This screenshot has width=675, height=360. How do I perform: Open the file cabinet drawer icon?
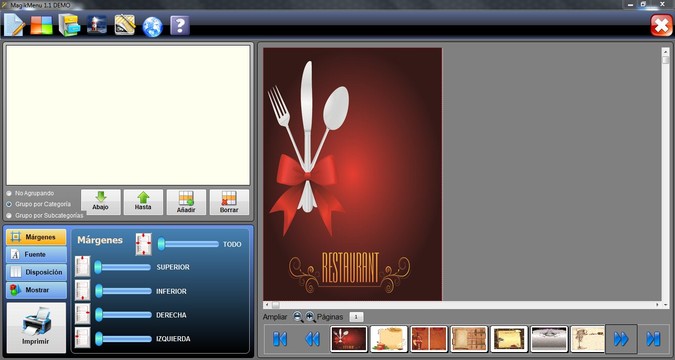pos(69,25)
